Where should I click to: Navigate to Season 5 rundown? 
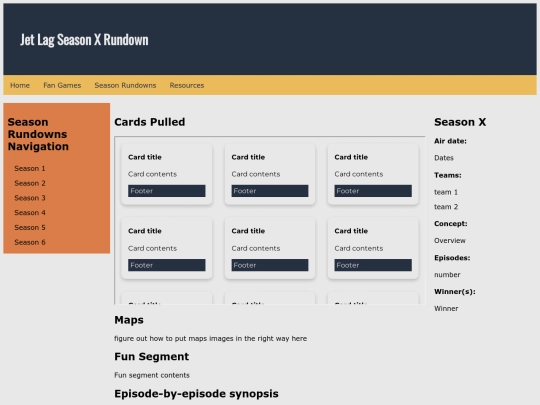tap(30, 228)
